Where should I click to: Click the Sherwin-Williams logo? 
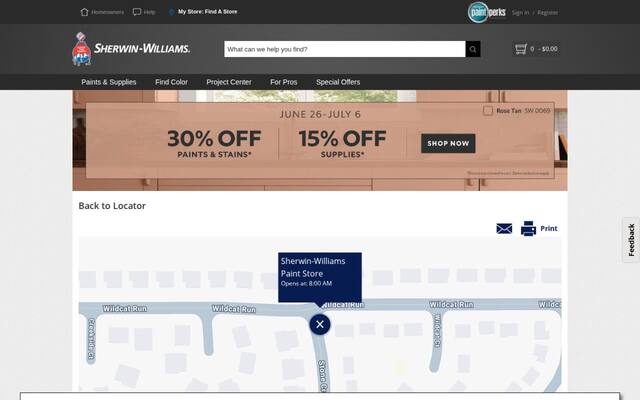(x=131, y=49)
